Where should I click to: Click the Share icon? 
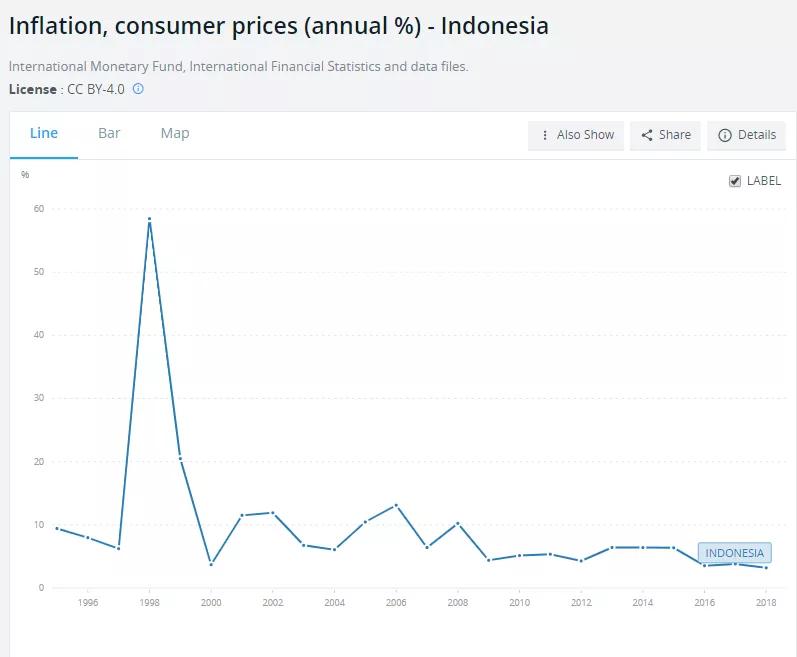pyautogui.click(x=647, y=135)
